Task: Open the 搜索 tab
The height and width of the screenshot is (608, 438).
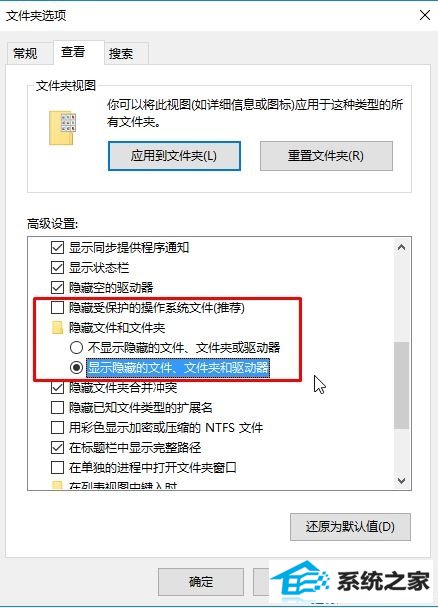Action: (121, 53)
